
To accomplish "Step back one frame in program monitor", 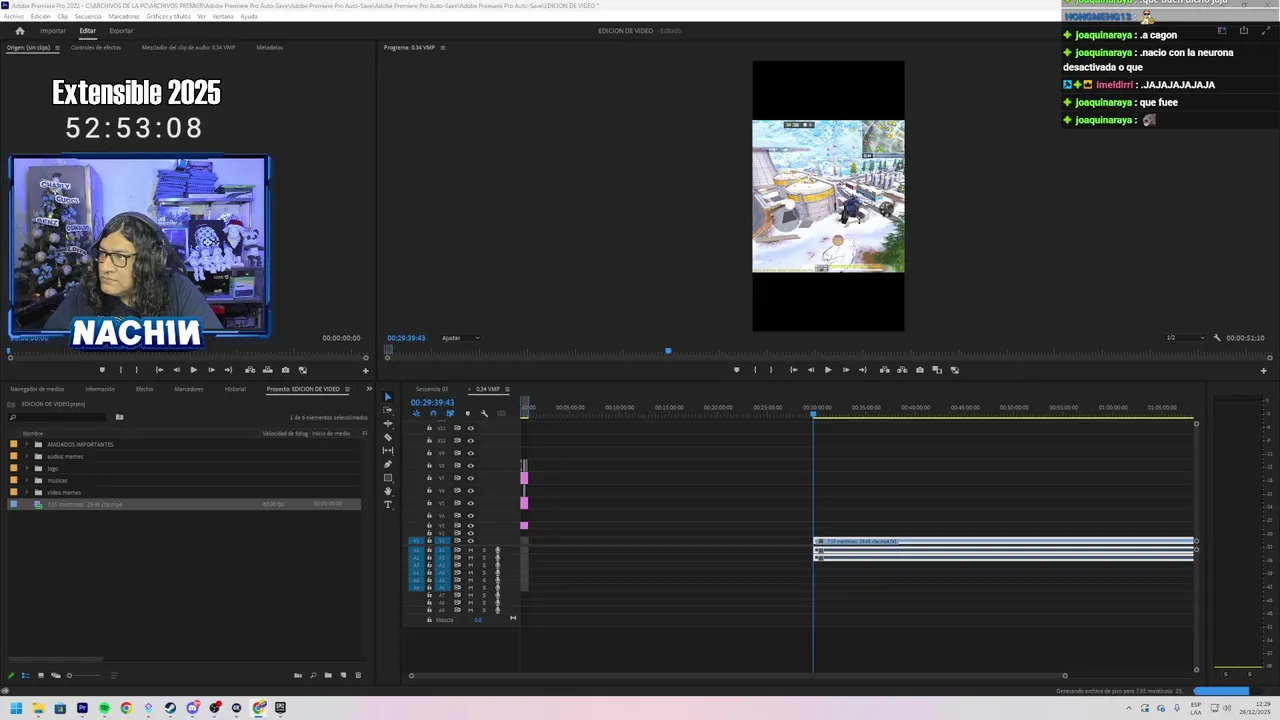I will pos(810,370).
